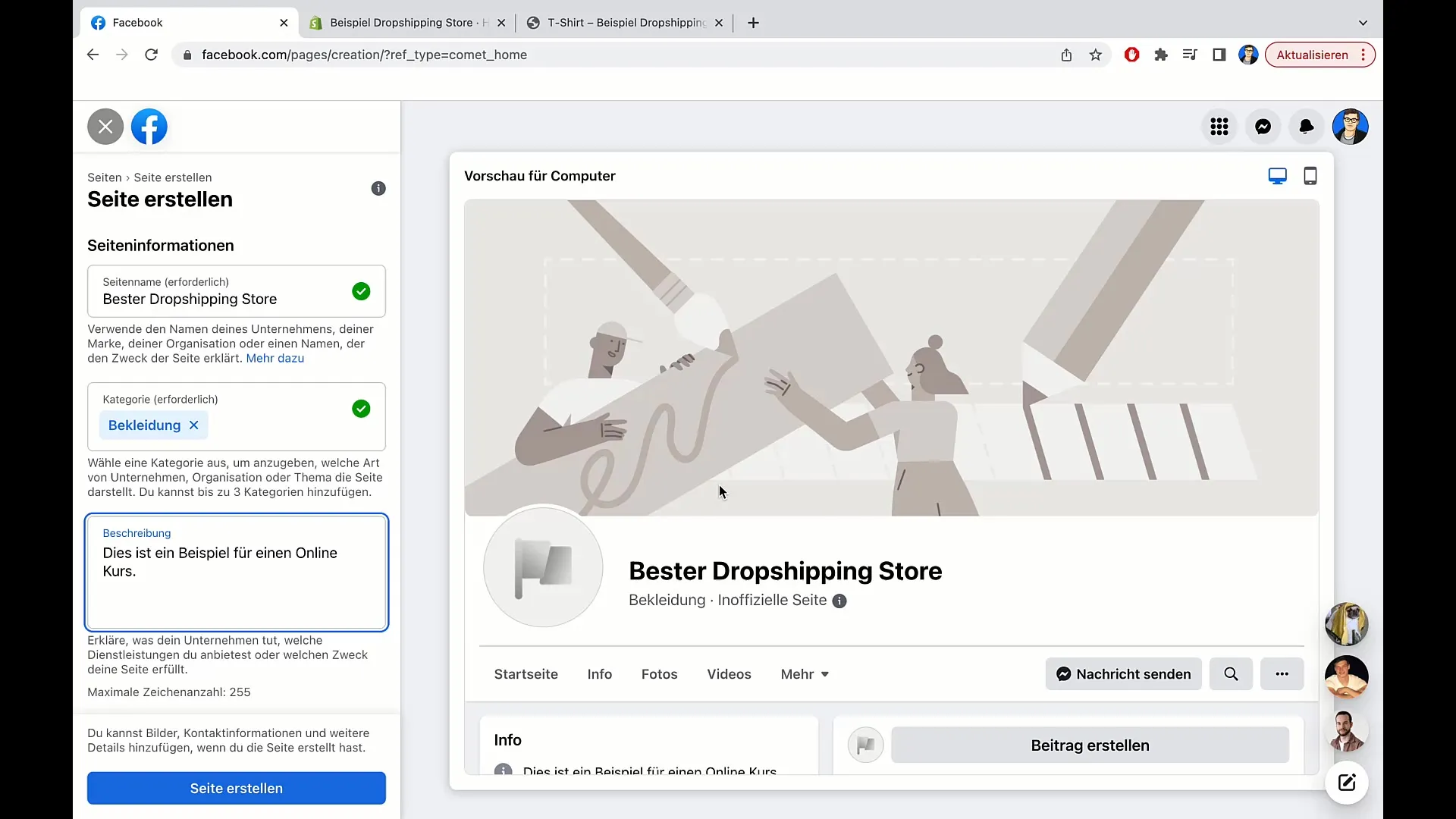Open Aktualisieren Chrome menu dots
This screenshot has width=1456, height=819.
coord(1363,55)
